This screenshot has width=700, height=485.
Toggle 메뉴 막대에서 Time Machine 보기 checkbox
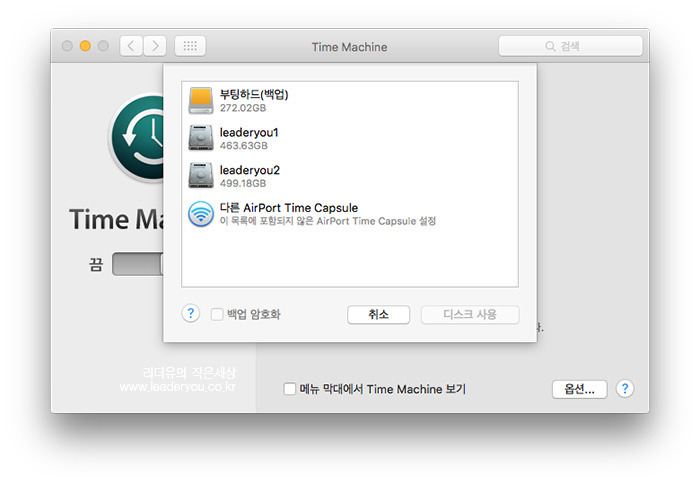click(290, 389)
